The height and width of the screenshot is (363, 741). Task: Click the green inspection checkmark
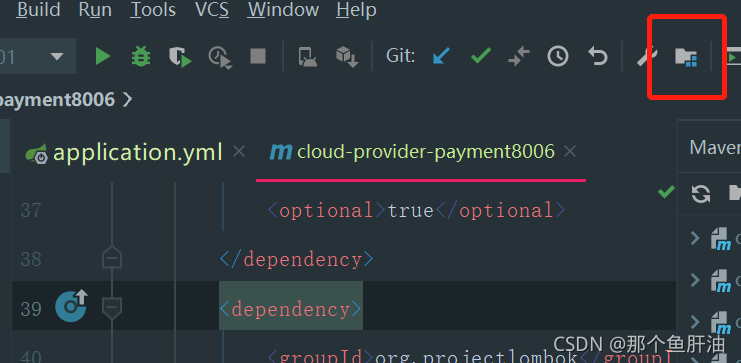tap(666, 191)
